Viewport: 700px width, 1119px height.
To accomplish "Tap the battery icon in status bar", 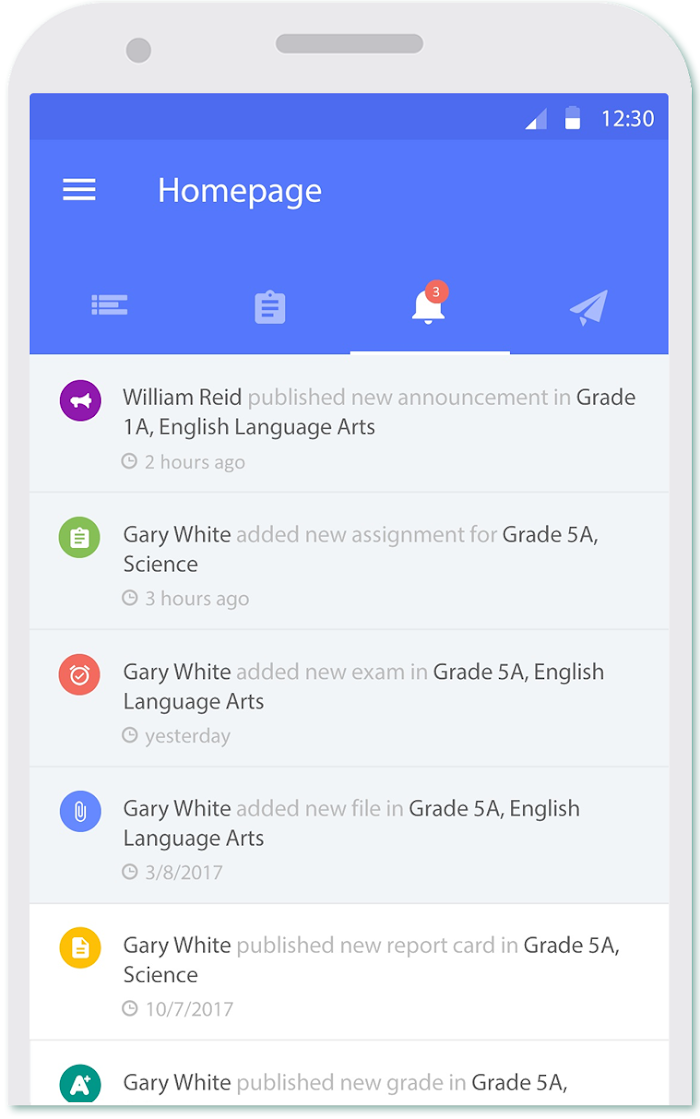I will 572,118.
